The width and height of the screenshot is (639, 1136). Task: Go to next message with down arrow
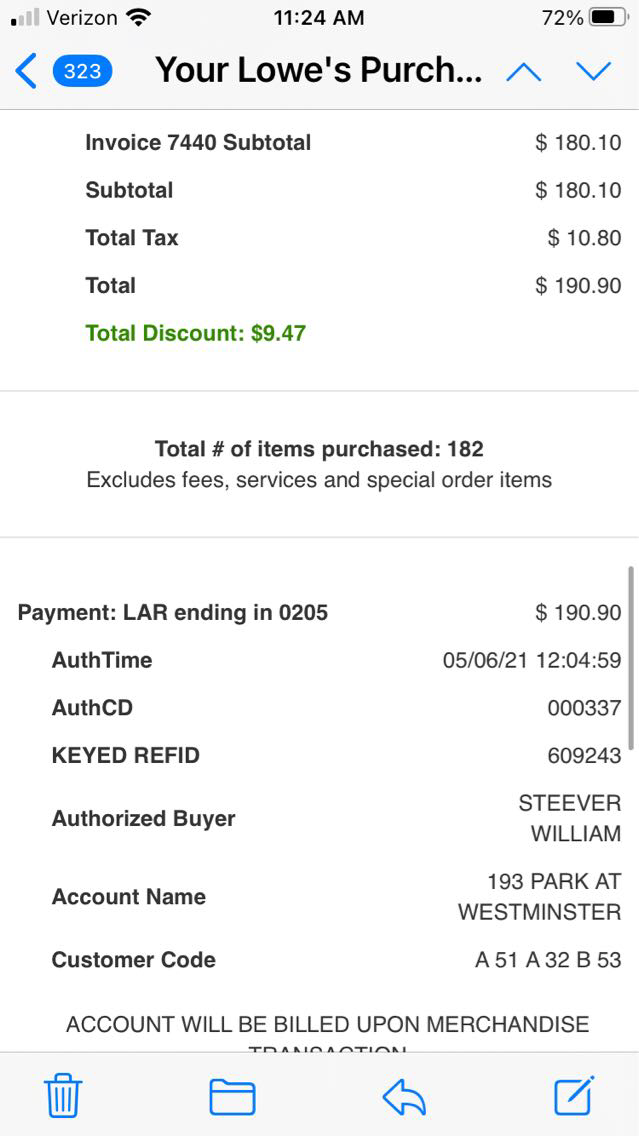593,71
